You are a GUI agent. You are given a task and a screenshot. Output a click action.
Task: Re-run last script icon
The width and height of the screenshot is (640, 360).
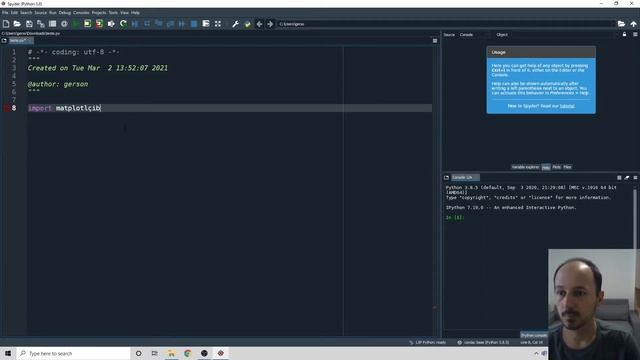point(123,24)
